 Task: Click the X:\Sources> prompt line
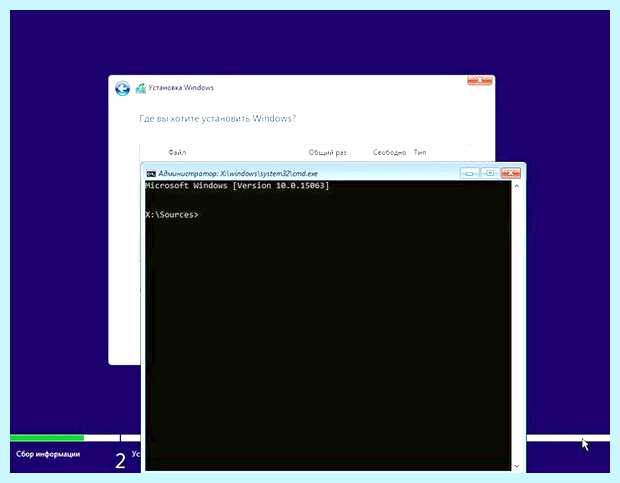point(172,215)
